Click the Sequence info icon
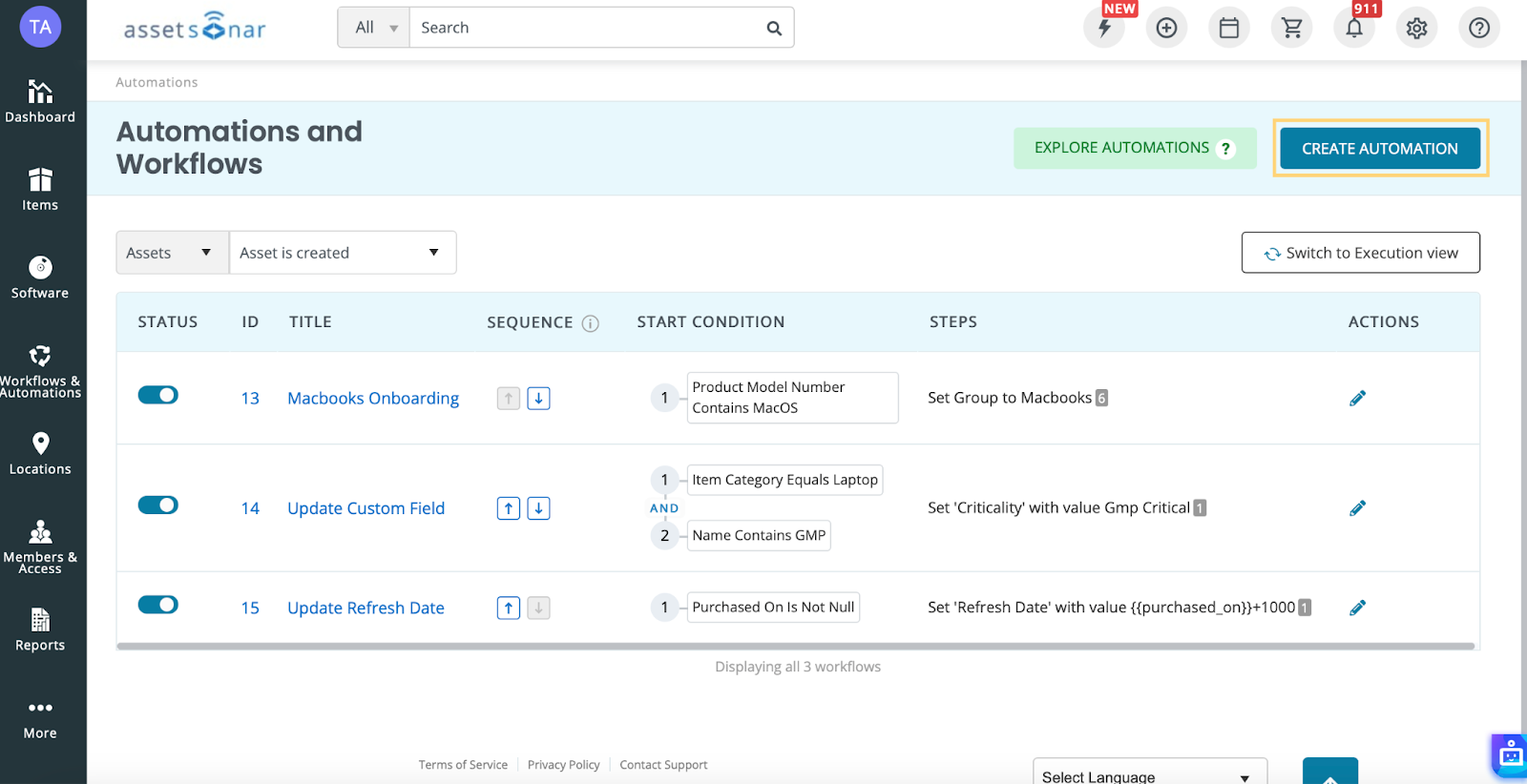Viewport: 1527px width, 784px height. coord(591,323)
